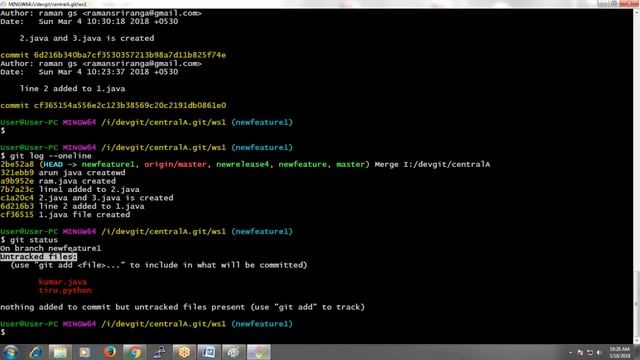Click short commit hash cf36515
This screenshot has height=360, width=640.
pyautogui.click(x=17, y=215)
